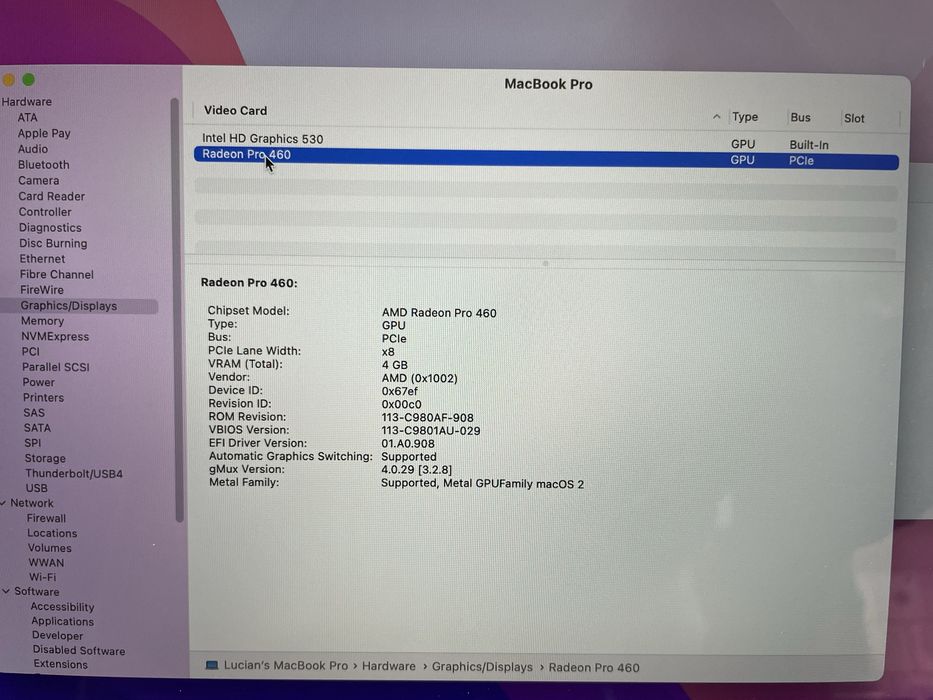Select Graphics/Displays in the sidebar
Image resolution: width=933 pixels, height=700 pixels.
(x=69, y=306)
